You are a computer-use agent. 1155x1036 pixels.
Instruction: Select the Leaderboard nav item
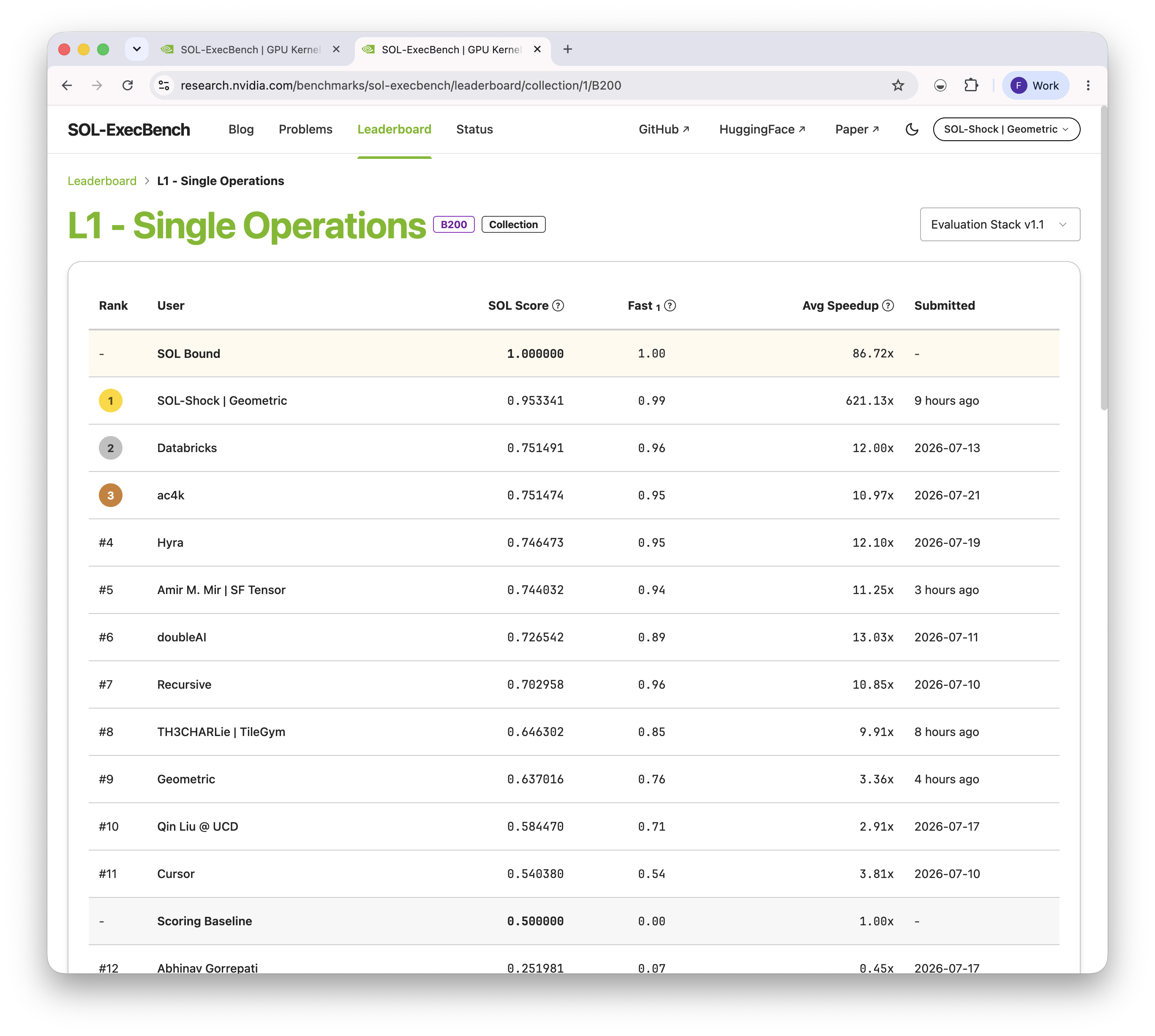pyautogui.click(x=394, y=129)
